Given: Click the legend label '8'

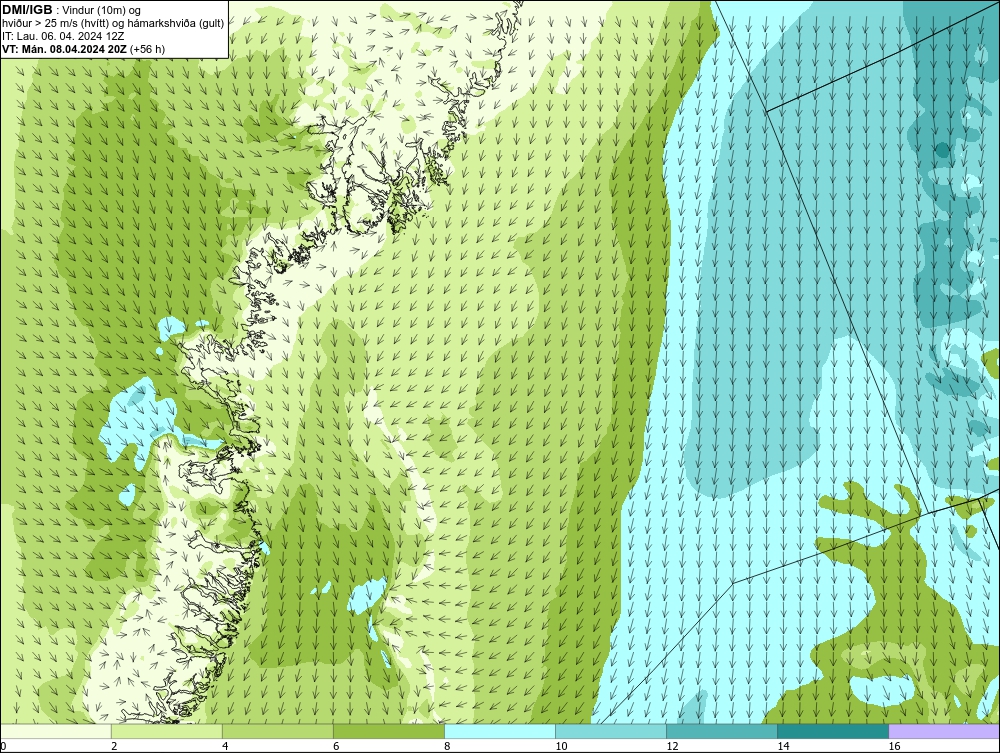Looking at the screenshot, I should (447, 746).
